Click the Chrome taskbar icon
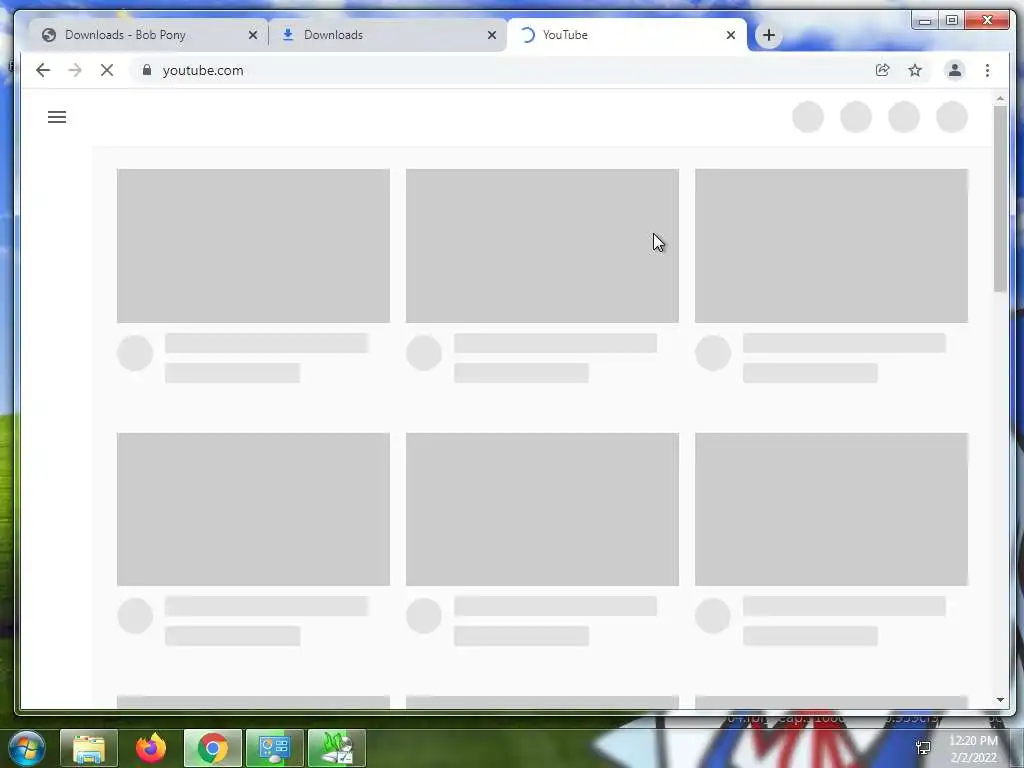 (213, 748)
